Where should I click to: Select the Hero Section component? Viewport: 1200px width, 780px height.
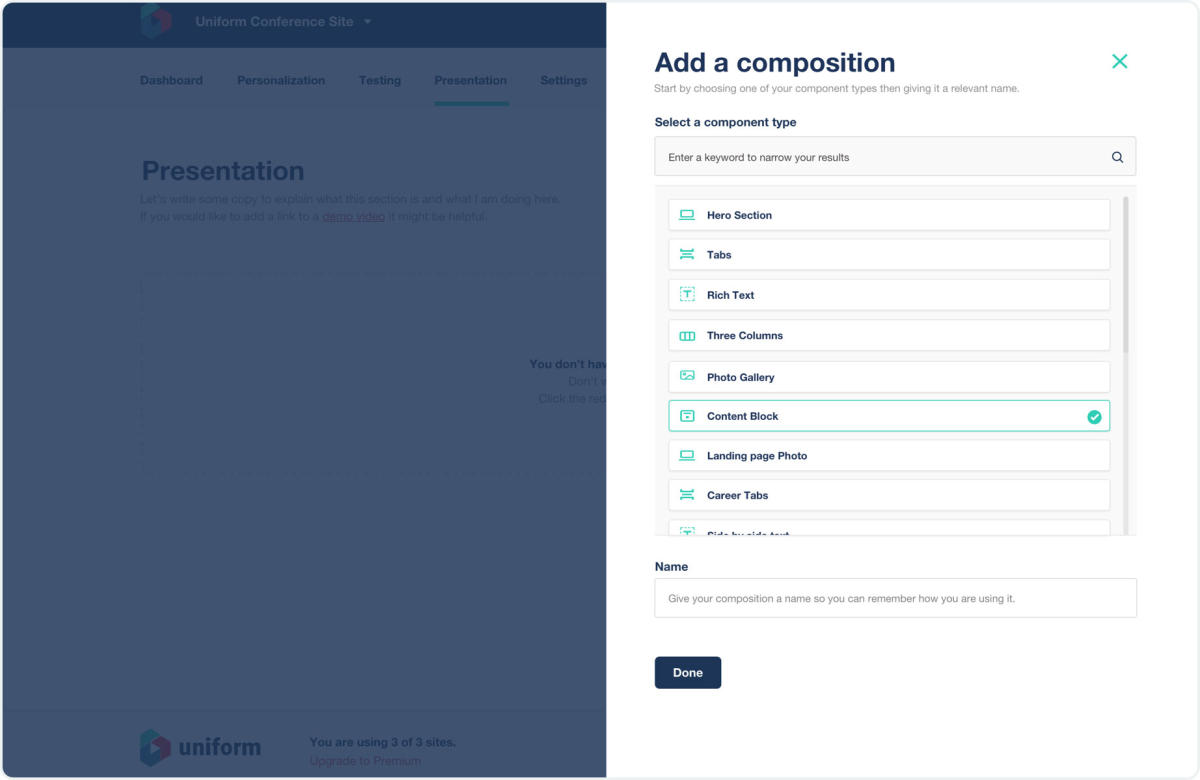coord(889,215)
